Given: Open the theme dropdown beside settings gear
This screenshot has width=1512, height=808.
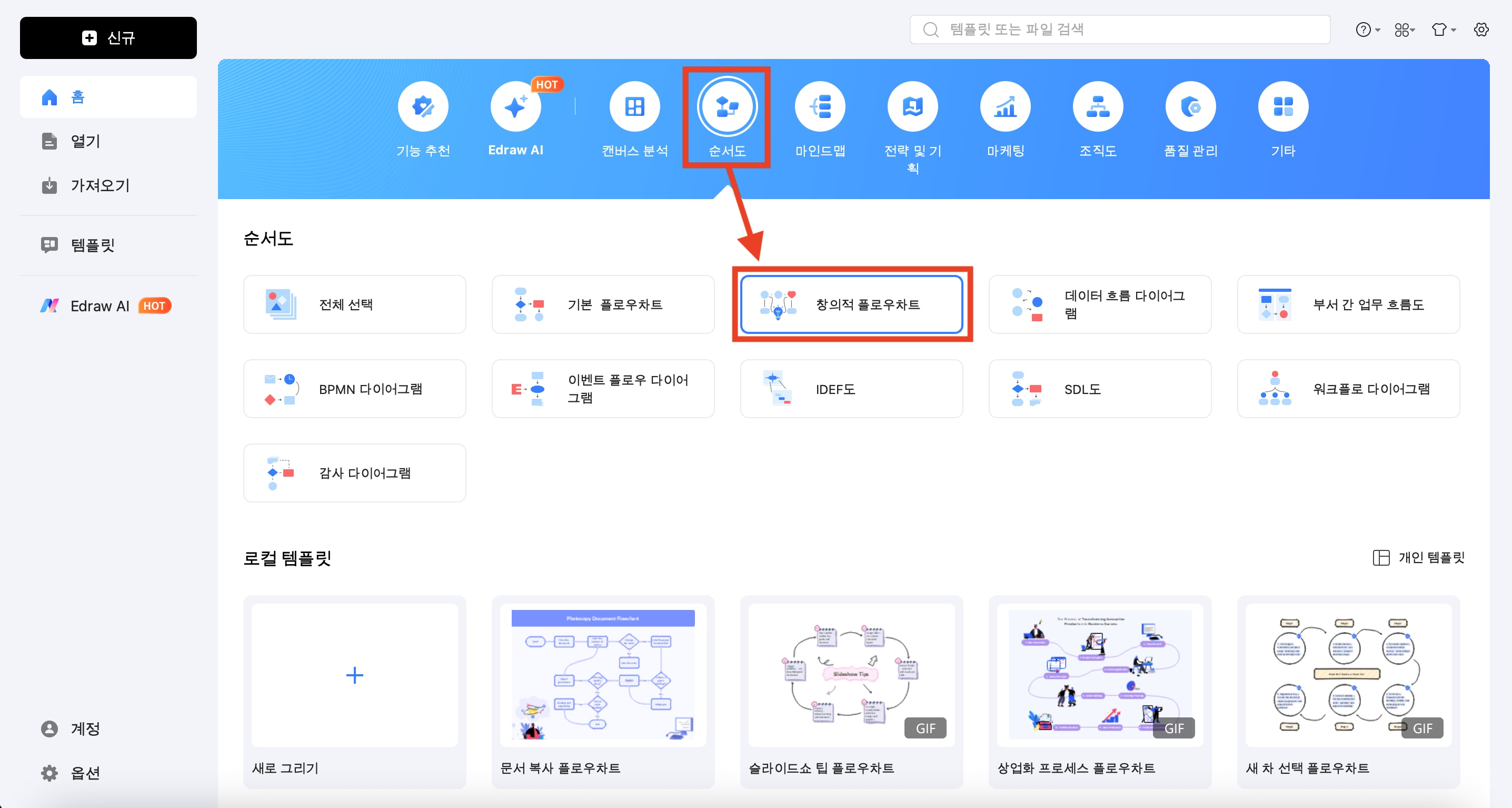Looking at the screenshot, I should click(1443, 29).
